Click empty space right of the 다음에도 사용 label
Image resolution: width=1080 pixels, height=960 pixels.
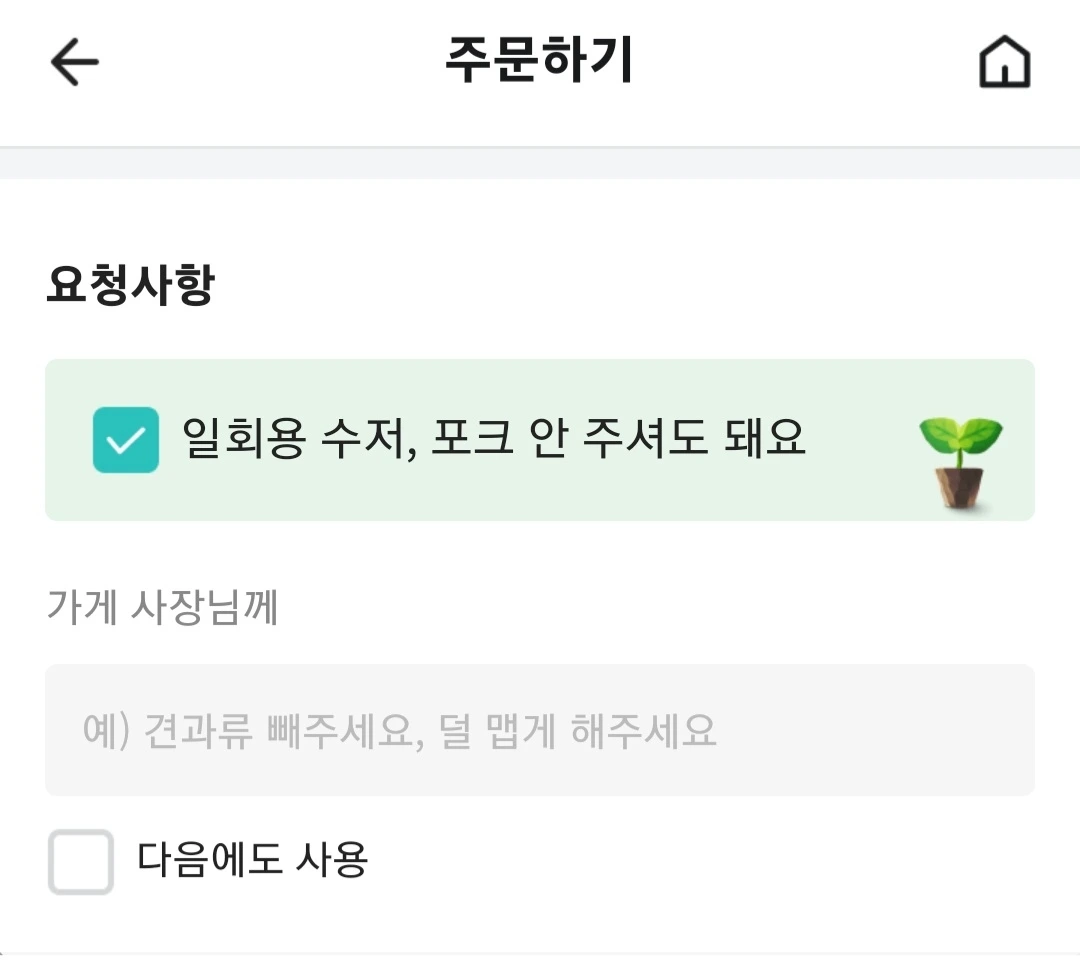703,861
